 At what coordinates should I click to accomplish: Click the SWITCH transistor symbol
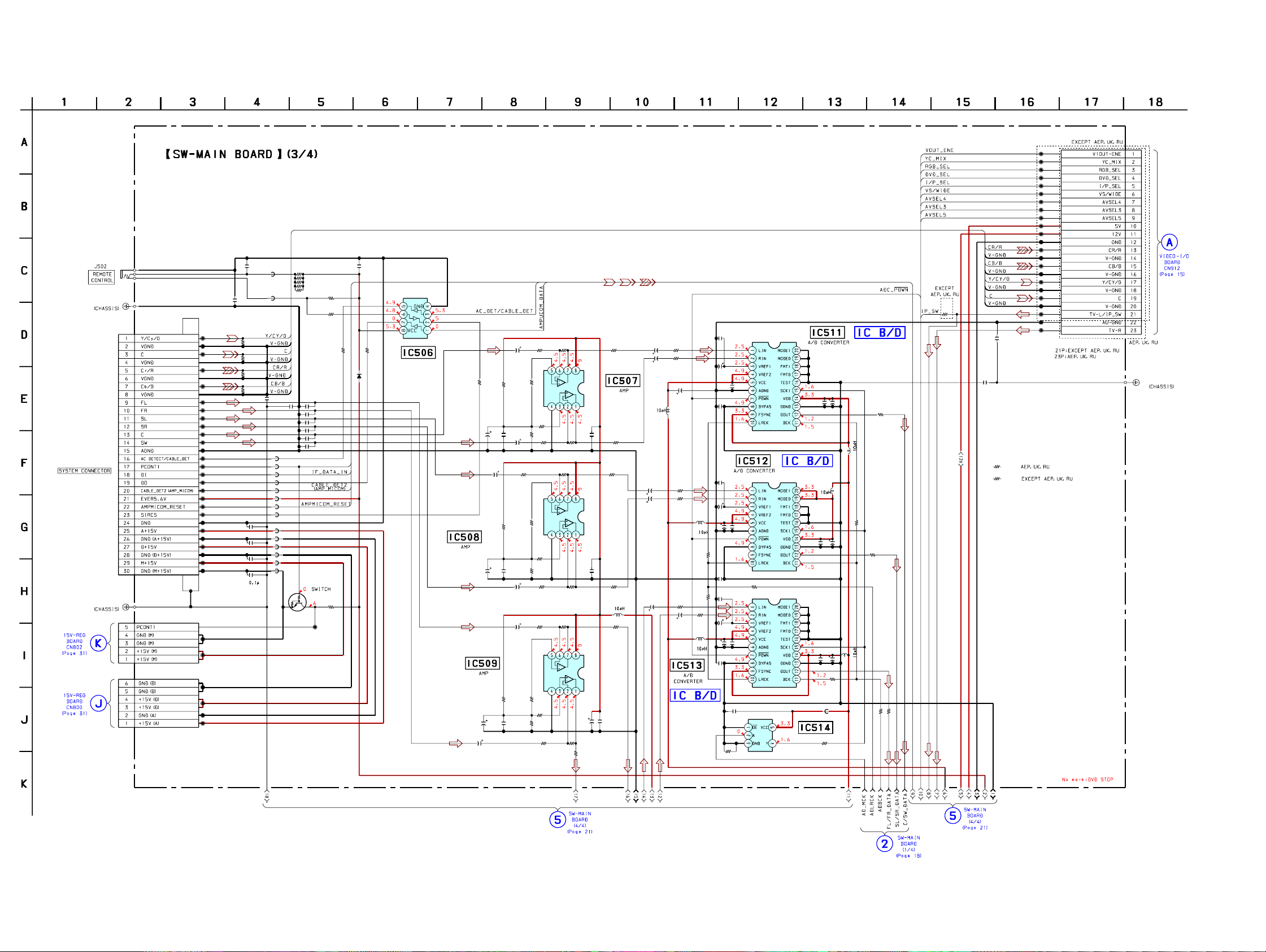coord(297,602)
